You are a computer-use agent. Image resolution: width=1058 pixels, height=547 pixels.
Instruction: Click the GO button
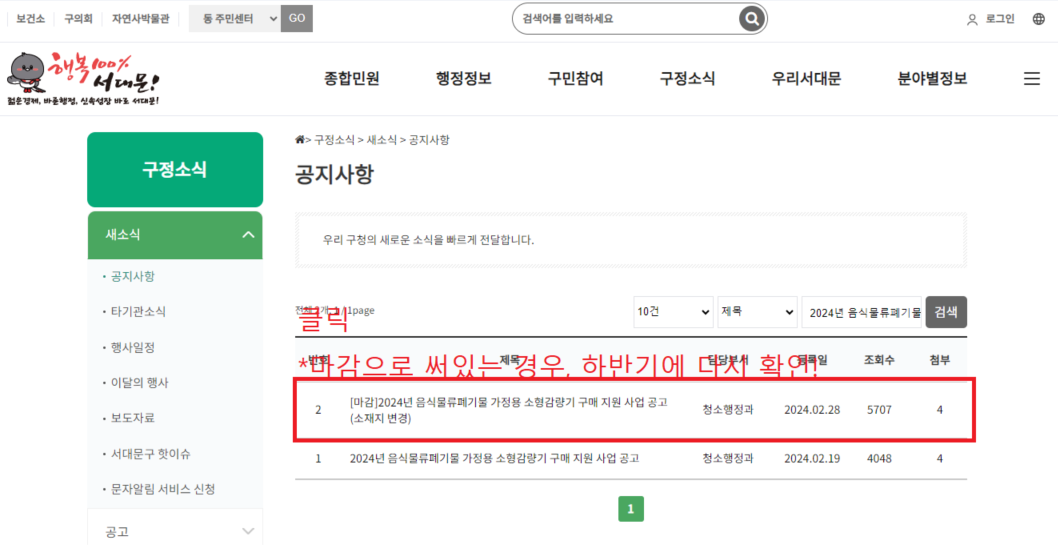(x=297, y=19)
